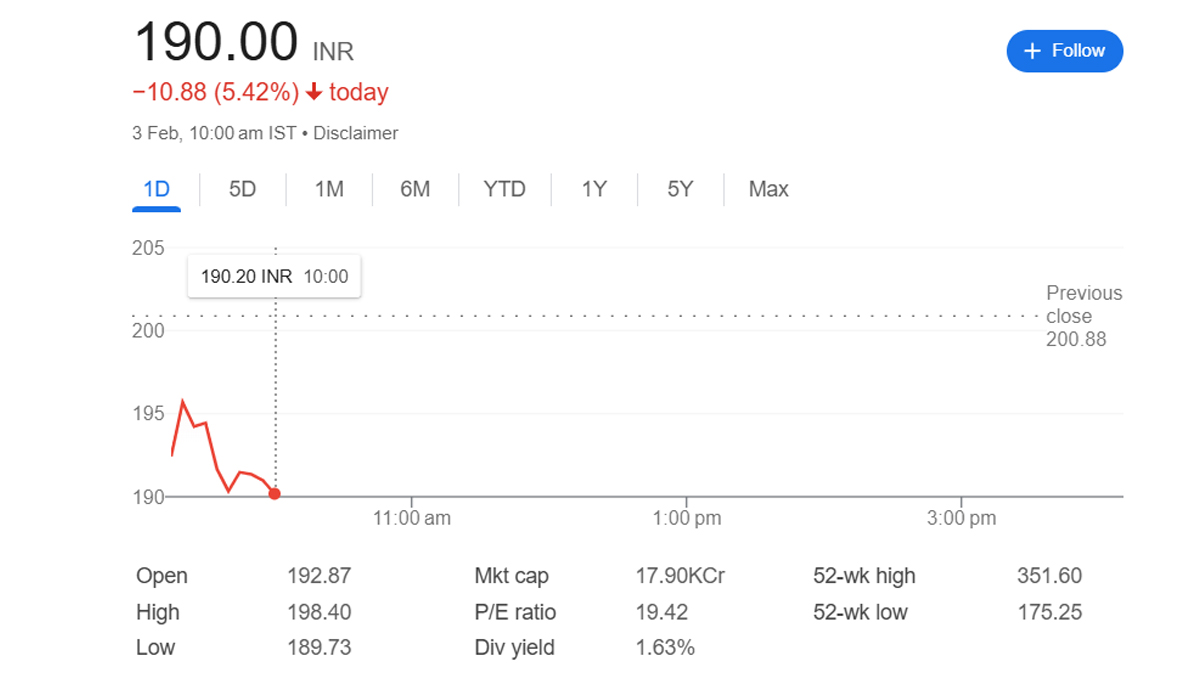
Task: Click the 11:00 am axis label
Action: [412, 518]
